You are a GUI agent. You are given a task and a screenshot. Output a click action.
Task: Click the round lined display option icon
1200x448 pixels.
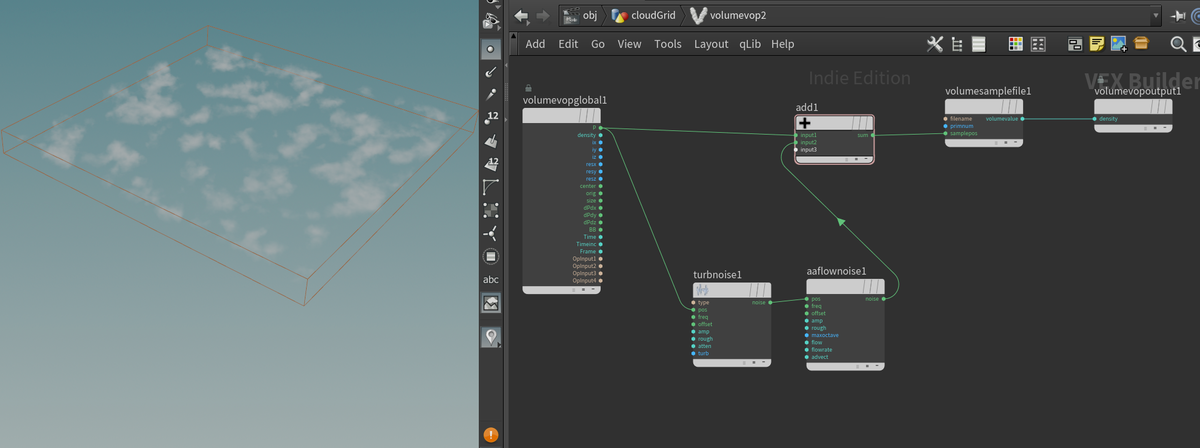pyautogui.click(x=490, y=257)
